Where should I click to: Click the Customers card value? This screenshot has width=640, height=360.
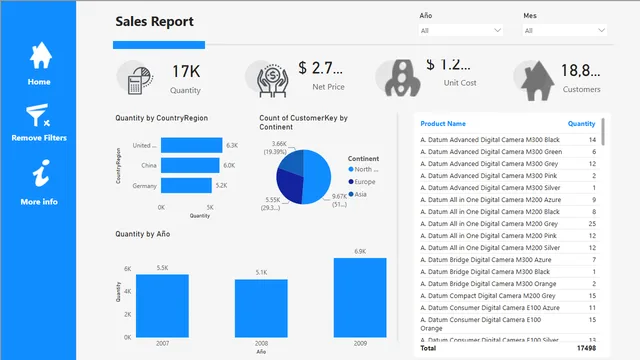(x=580, y=71)
